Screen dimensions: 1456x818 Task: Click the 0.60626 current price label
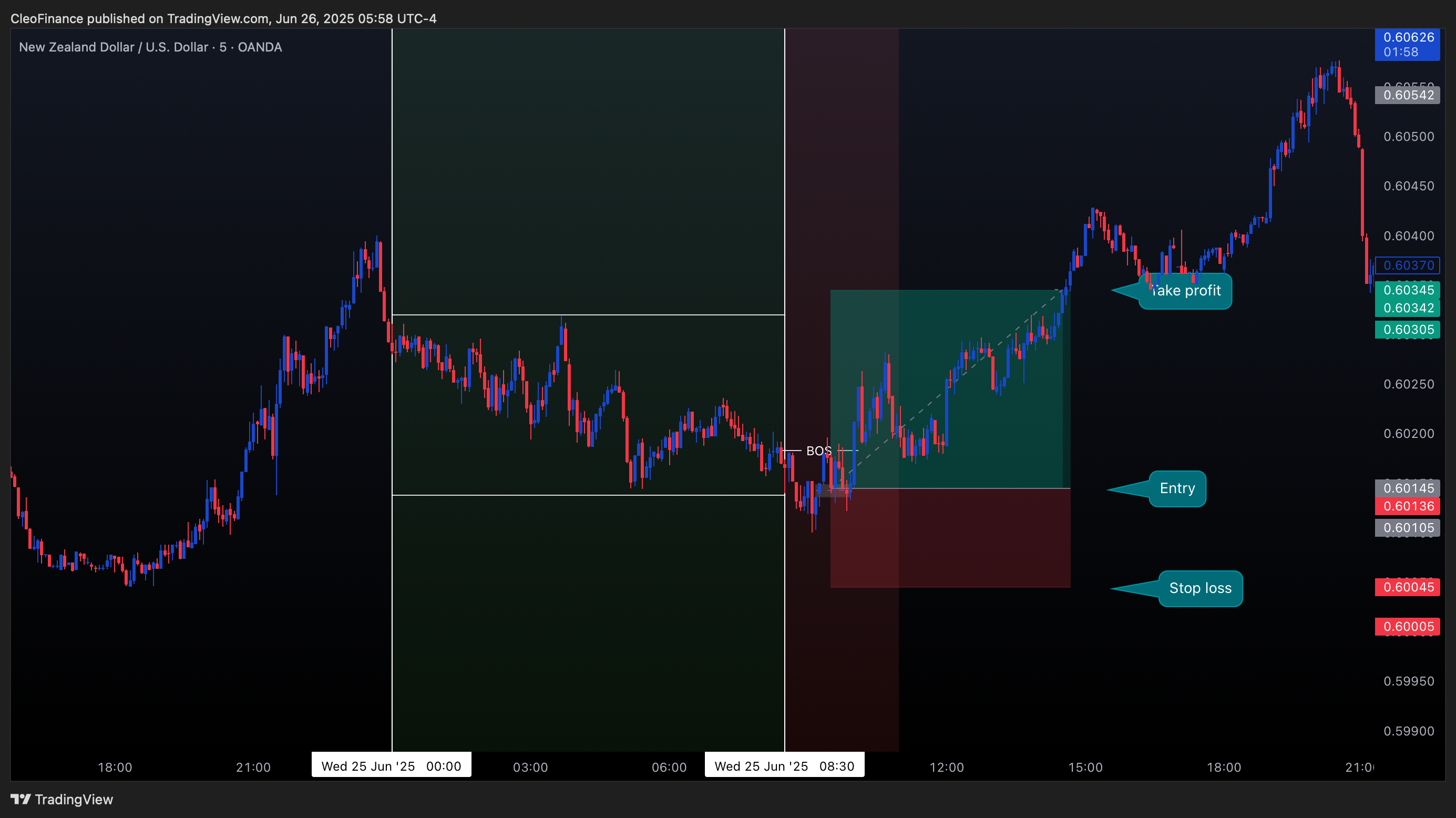(x=1407, y=45)
